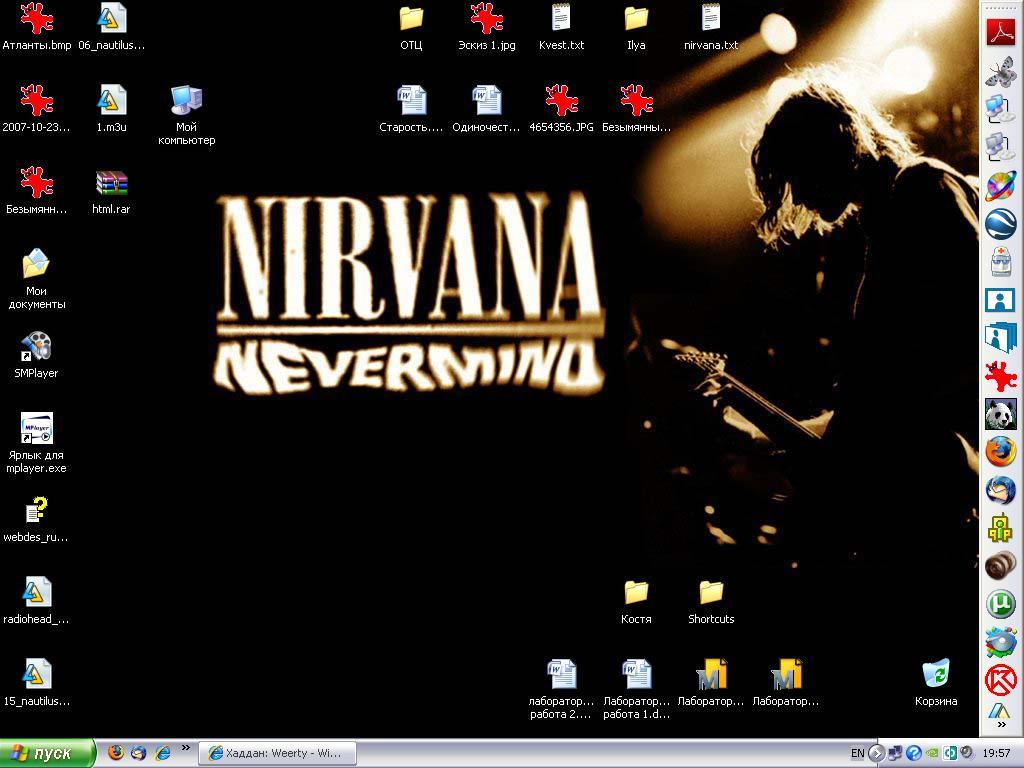Click the taskbar clock showing 19:57
Screen dimensions: 1024x768
[996, 753]
